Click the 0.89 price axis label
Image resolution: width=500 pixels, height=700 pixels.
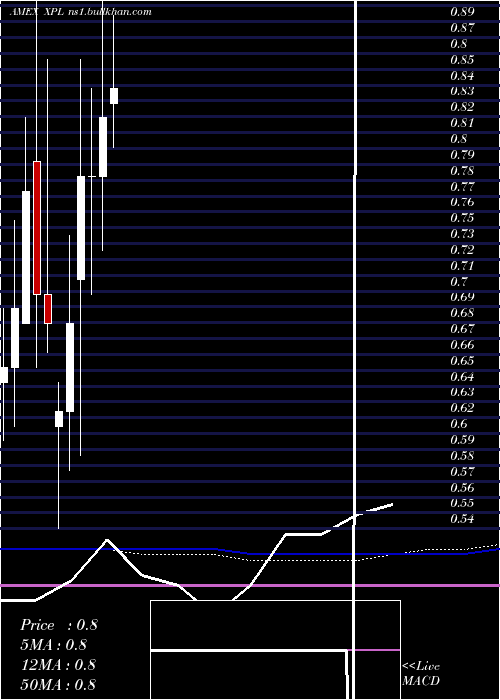tap(462, 12)
